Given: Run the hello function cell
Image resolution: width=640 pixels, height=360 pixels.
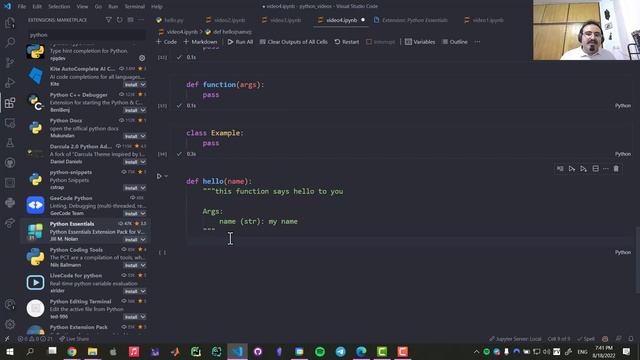Looking at the screenshot, I should point(159,176).
